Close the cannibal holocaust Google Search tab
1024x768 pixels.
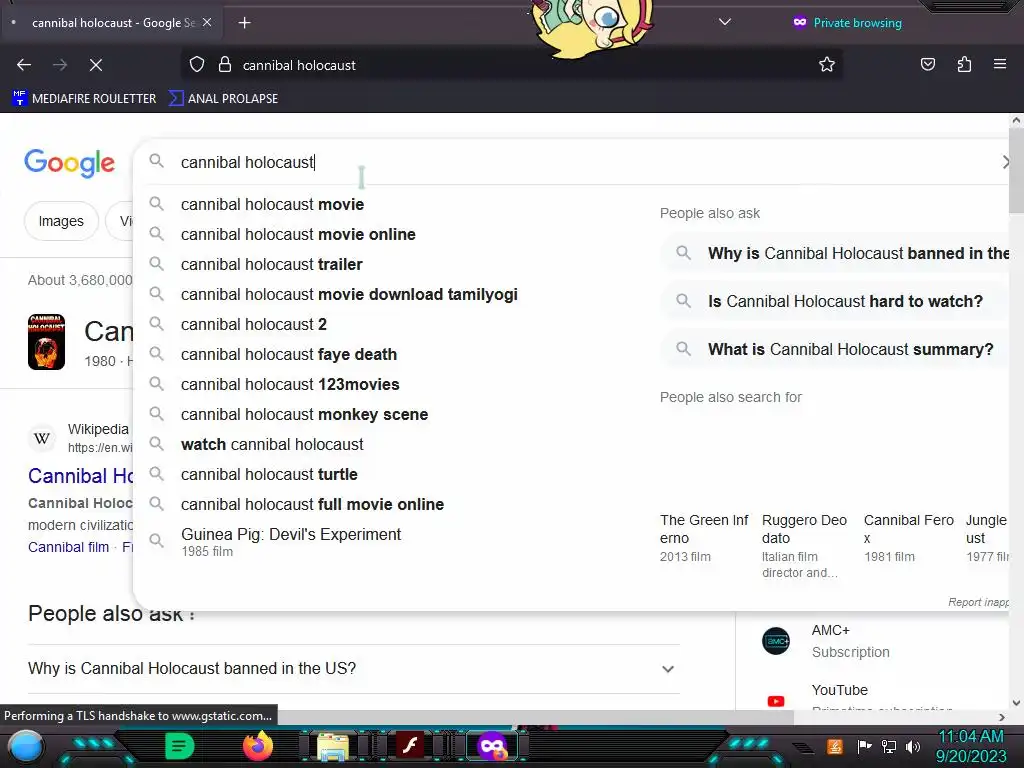point(206,23)
